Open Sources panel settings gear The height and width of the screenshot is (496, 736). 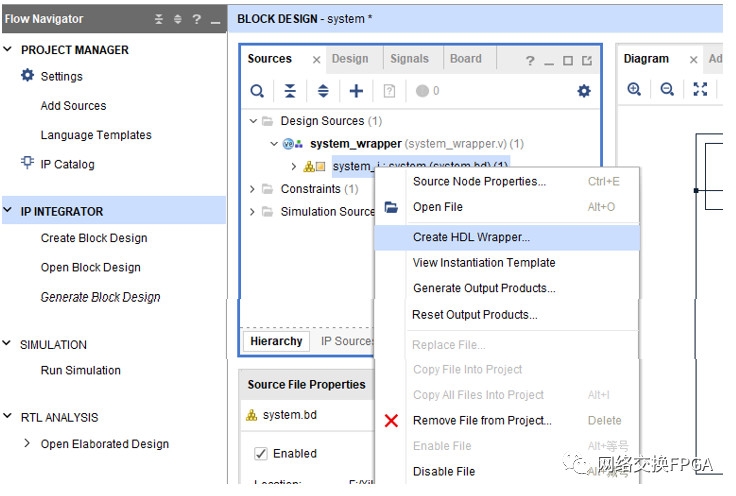584,91
